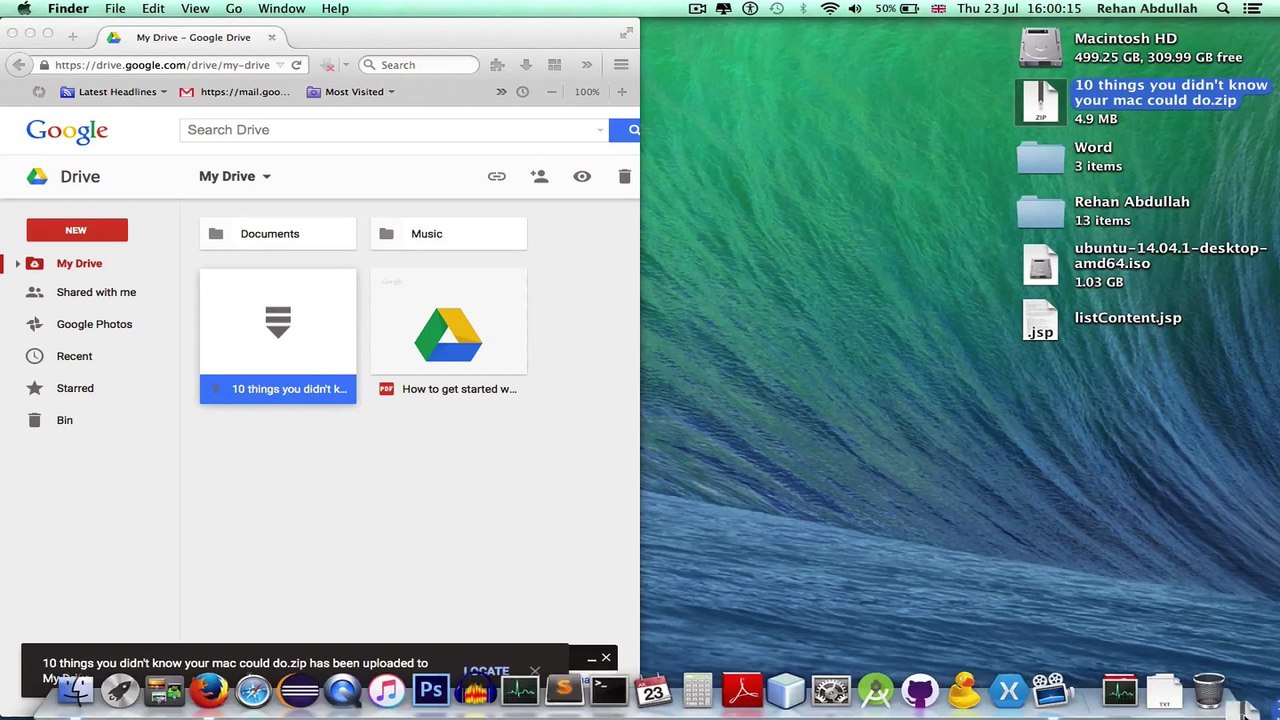
Task: Open the Firefox hamburger menu
Action: point(621,65)
